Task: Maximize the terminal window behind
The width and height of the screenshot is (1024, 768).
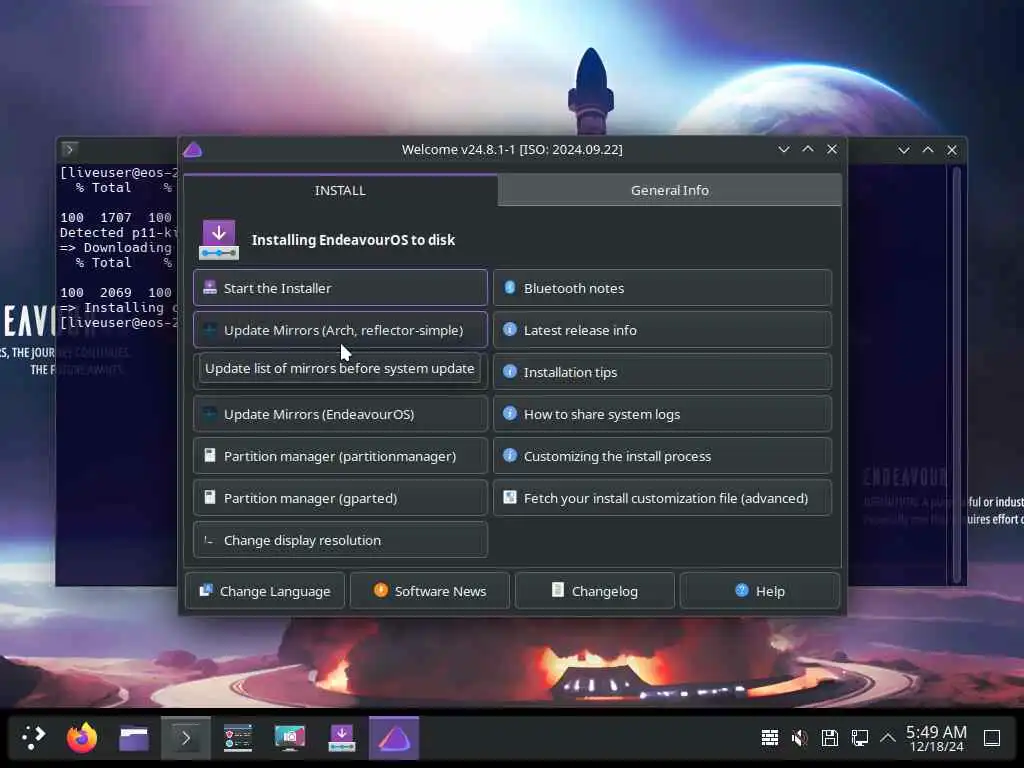Action: [x=928, y=150]
